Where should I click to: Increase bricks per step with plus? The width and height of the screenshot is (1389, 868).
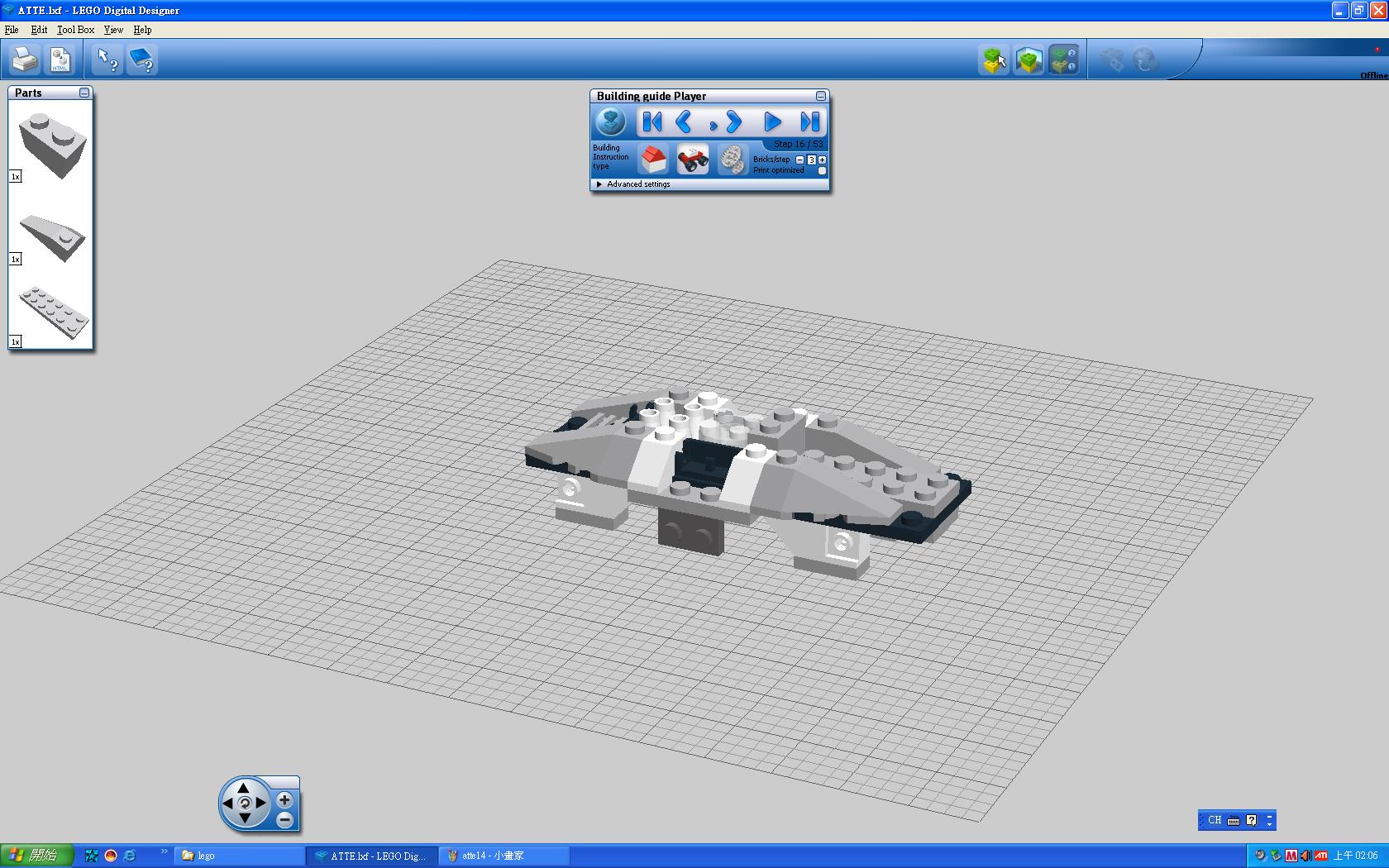(822, 160)
